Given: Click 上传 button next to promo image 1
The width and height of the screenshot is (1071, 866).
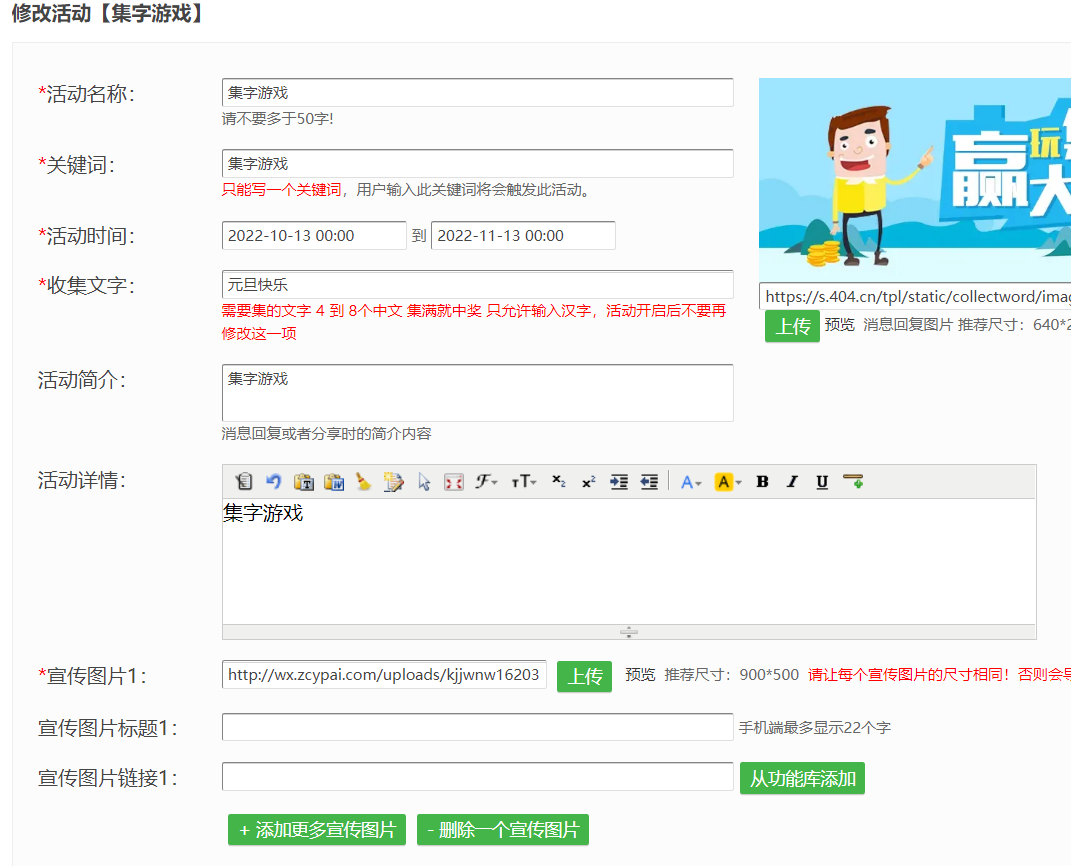Looking at the screenshot, I should pyautogui.click(x=585, y=676).
